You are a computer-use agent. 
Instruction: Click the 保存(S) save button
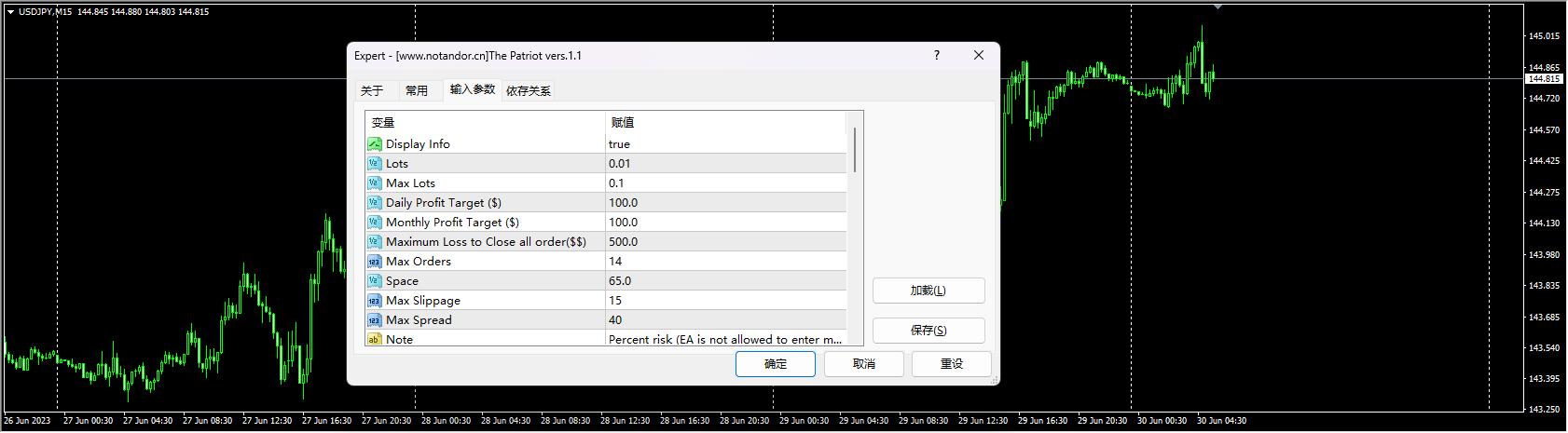coord(928,331)
